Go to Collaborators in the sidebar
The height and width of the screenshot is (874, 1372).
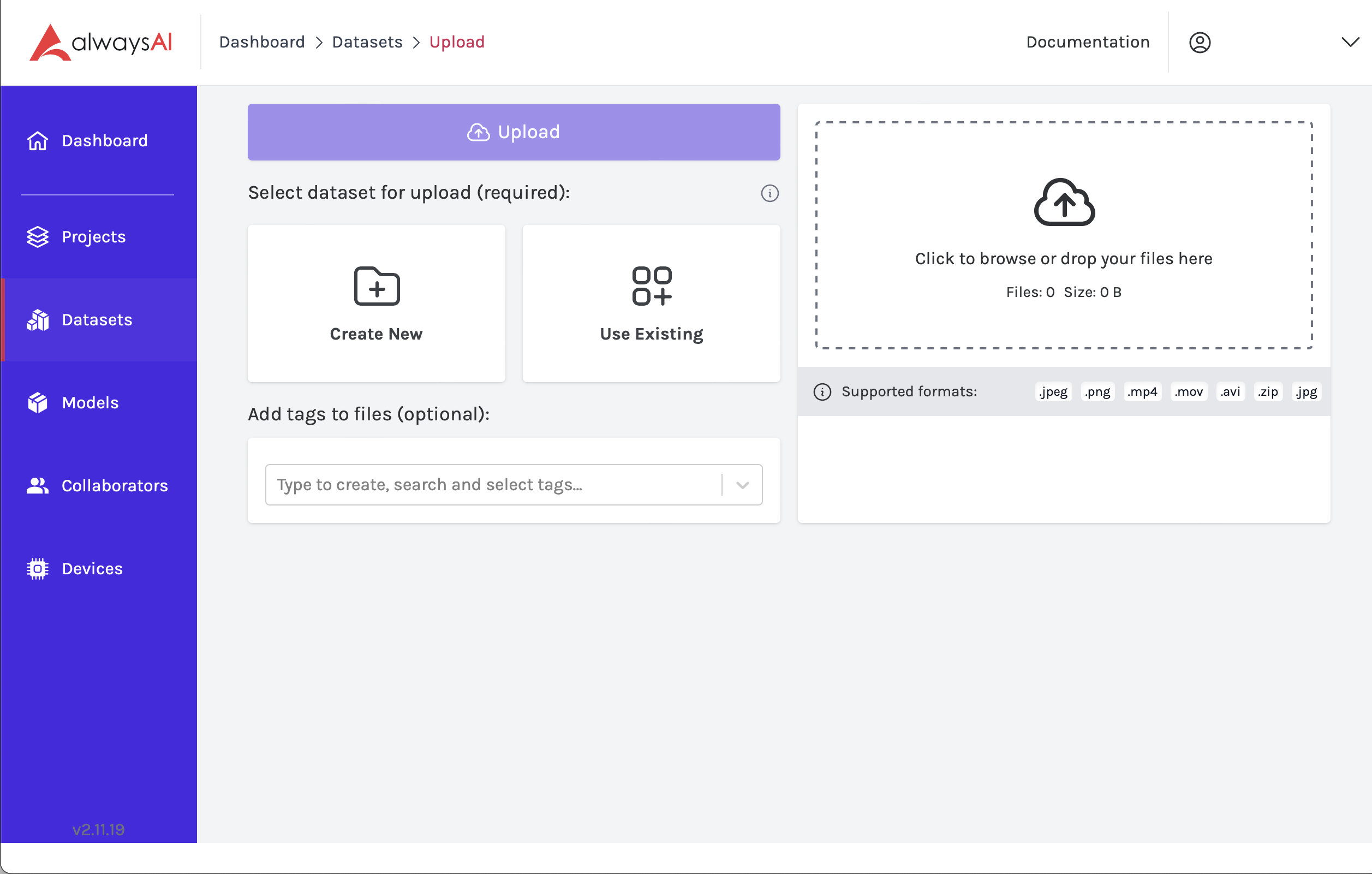click(114, 486)
